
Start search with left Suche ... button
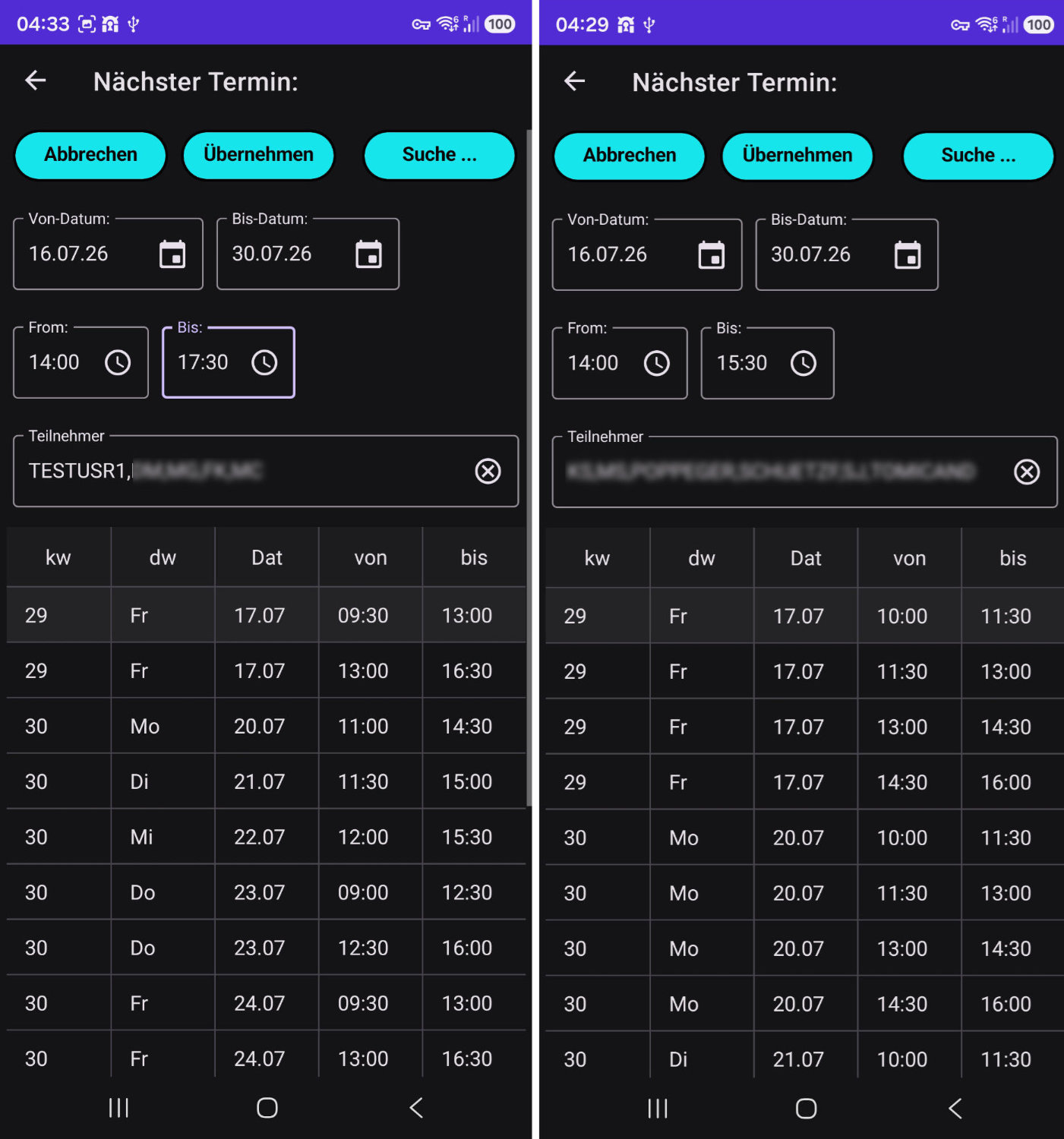(x=440, y=155)
